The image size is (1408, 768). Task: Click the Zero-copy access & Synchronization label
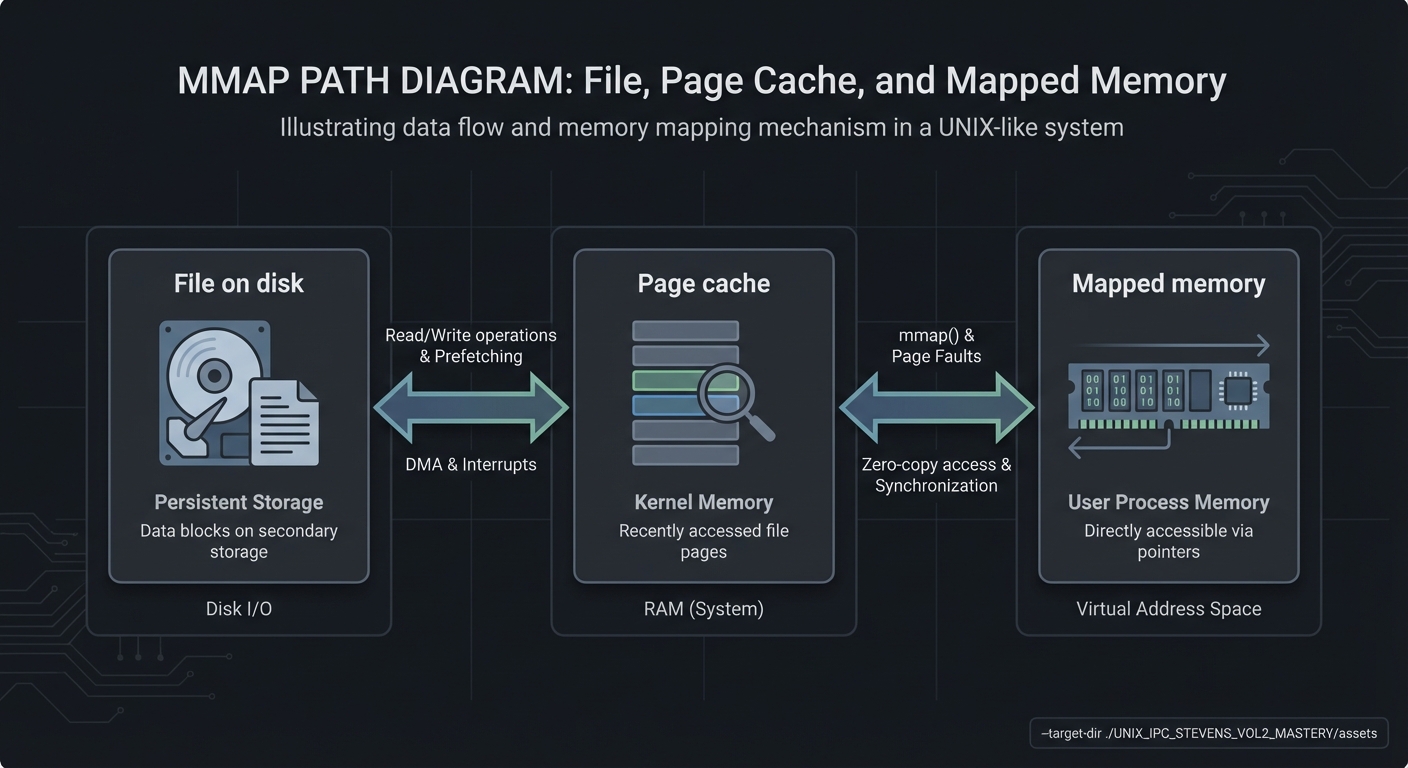pos(936,474)
